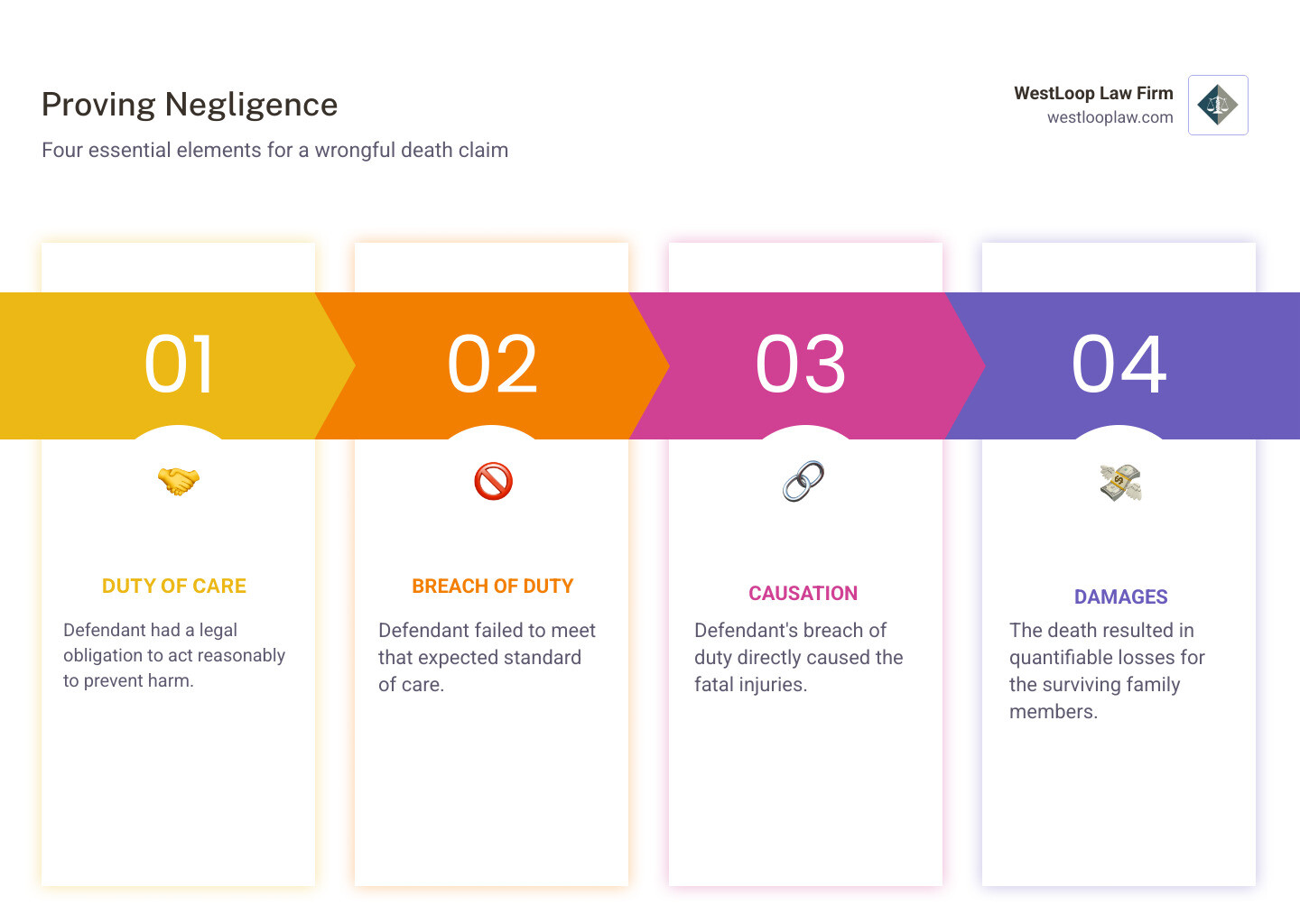The width and height of the screenshot is (1300, 924).
Task: Click the Duty of Care heading
Action: [x=174, y=587]
